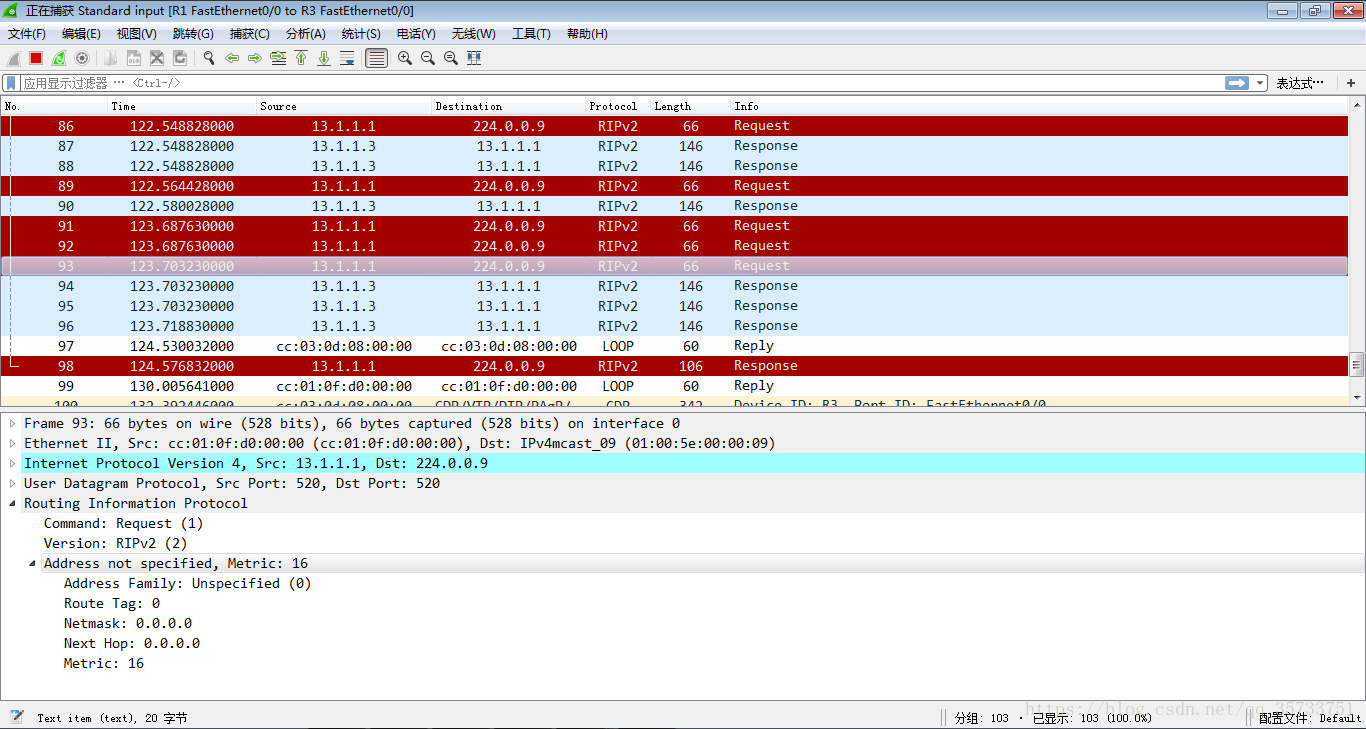Toggle auto-scroll during live capture icon
1366x729 pixels.
(347, 58)
